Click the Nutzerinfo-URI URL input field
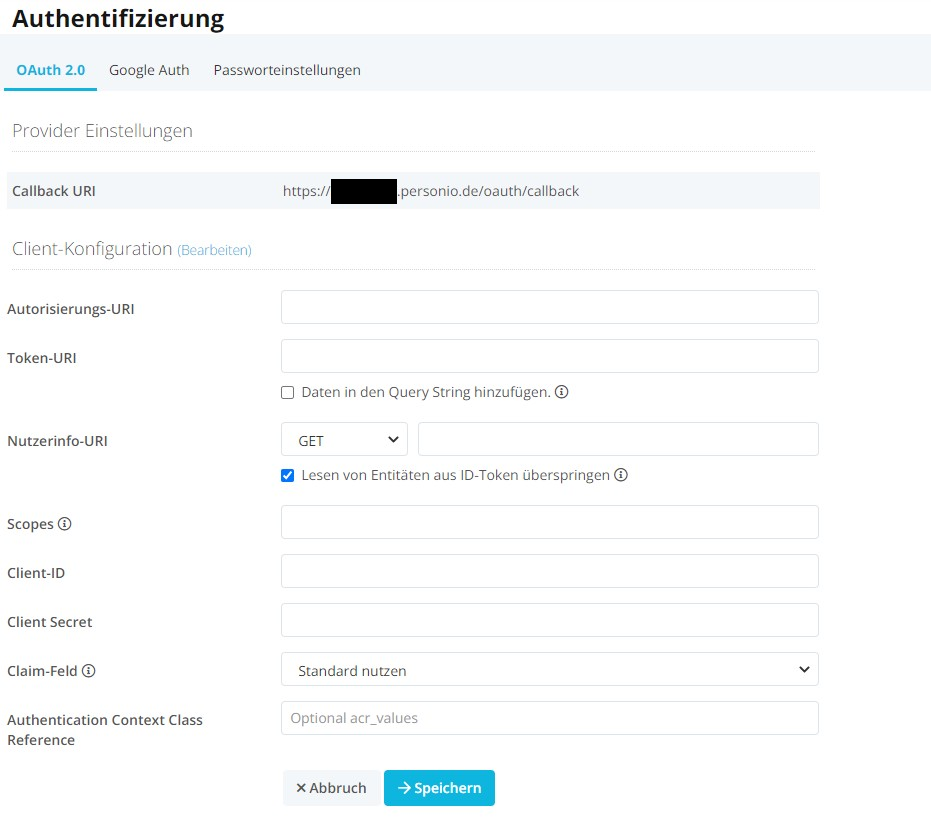 (x=618, y=439)
